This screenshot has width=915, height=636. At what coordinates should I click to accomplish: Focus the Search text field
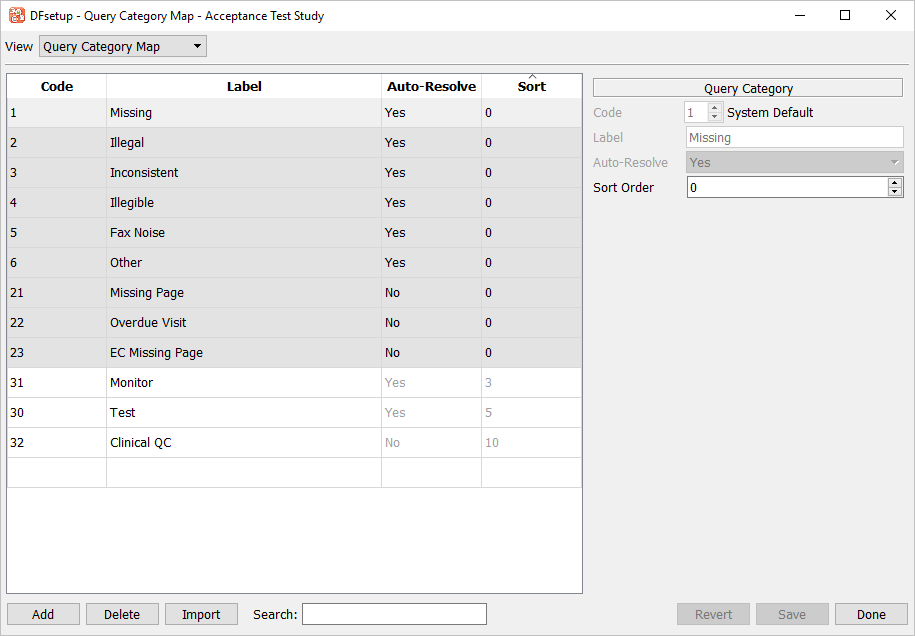(x=394, y=614)
